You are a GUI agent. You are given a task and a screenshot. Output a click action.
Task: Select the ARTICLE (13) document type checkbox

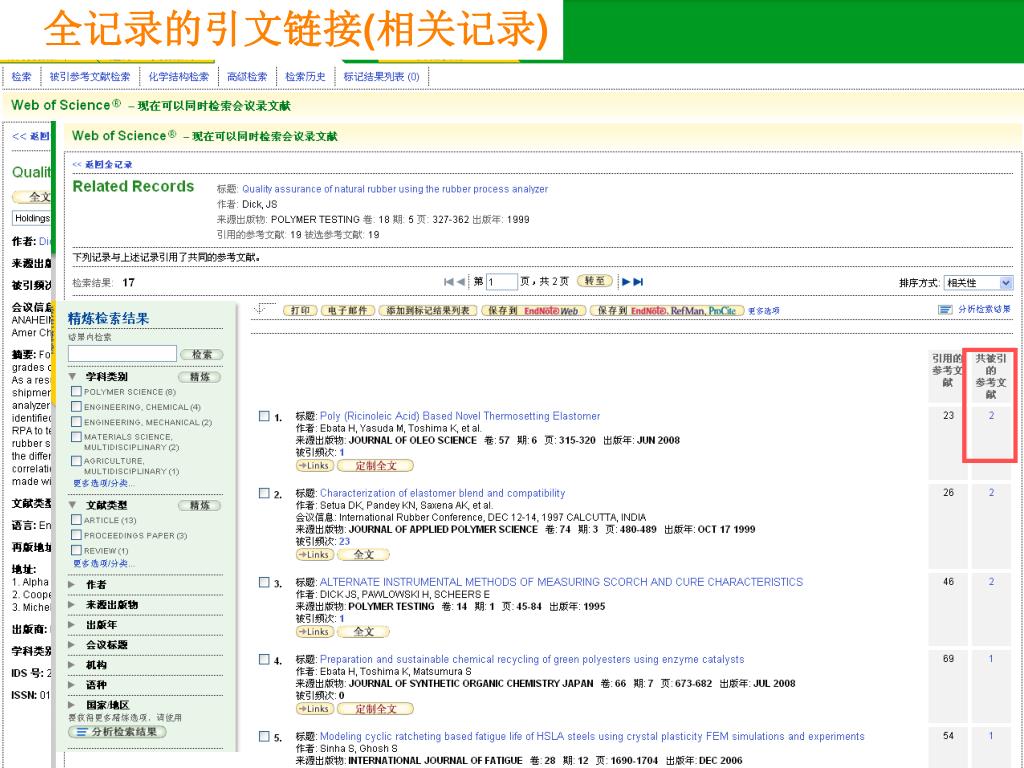(76, 520)
